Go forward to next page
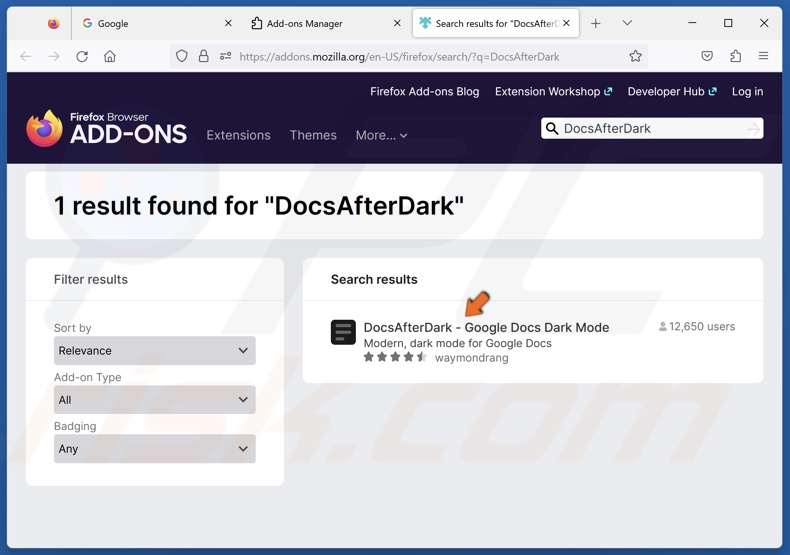790x555 pixels. point(54,56)
